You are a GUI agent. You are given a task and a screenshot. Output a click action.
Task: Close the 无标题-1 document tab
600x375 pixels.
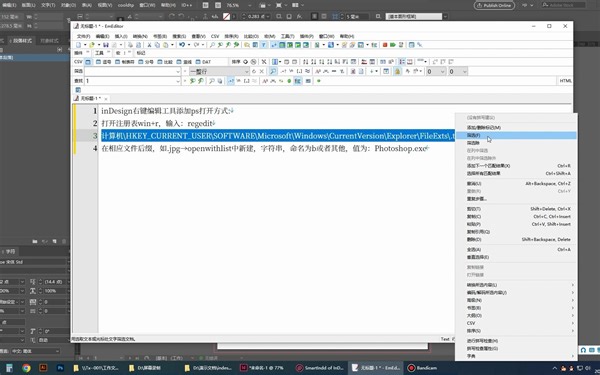click(x=106, y=99)
